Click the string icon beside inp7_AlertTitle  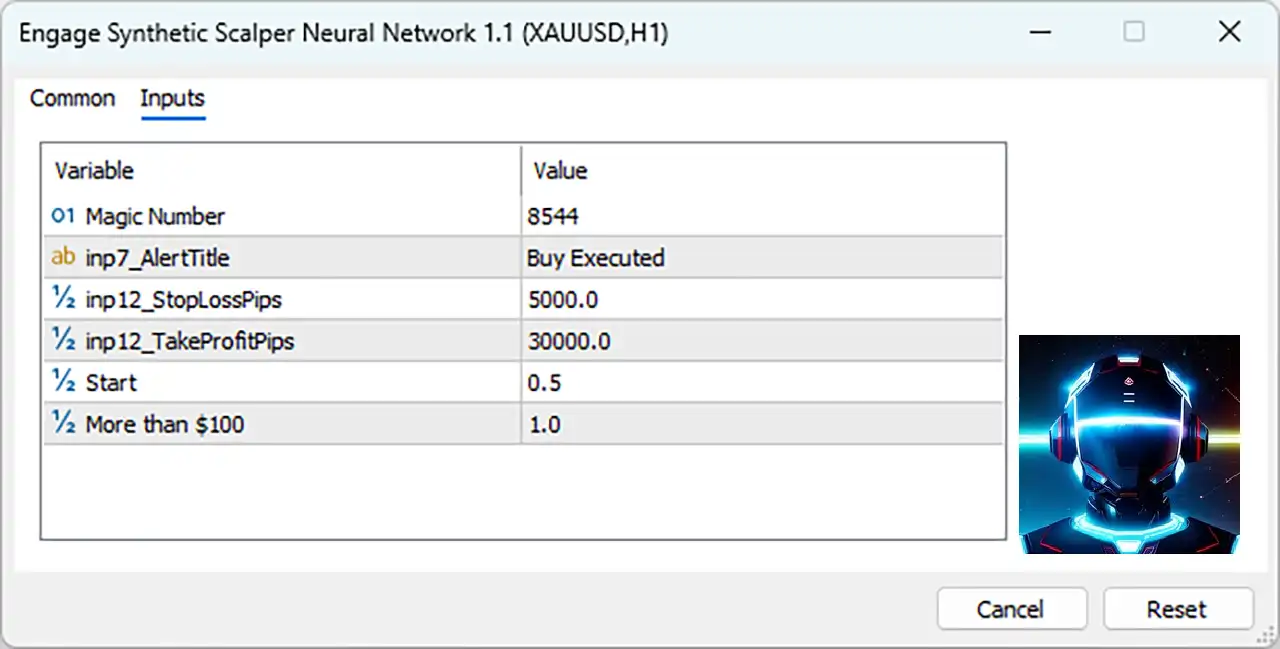coord(63,258)
